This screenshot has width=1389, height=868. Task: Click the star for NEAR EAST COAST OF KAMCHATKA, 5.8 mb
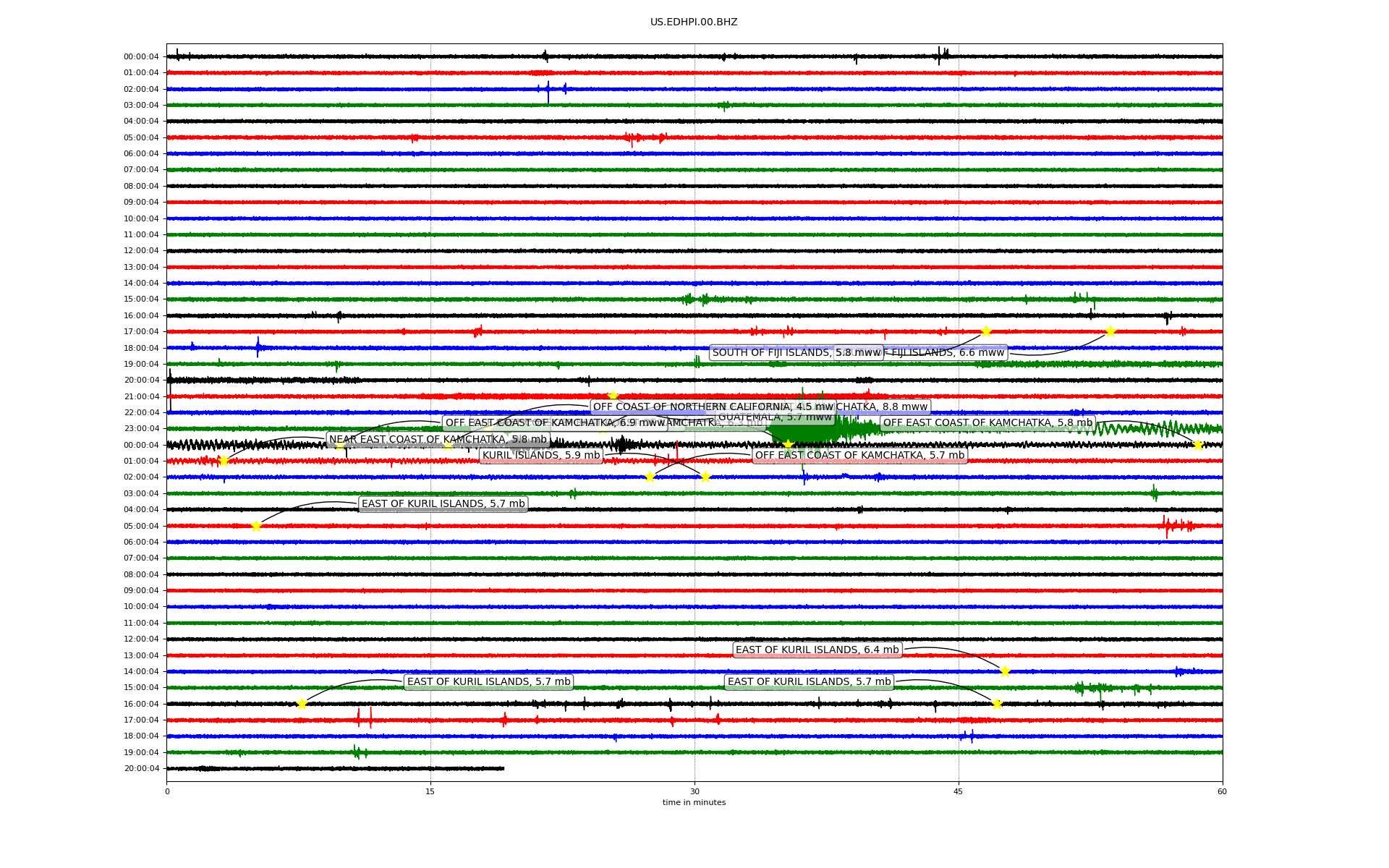coord(224,461)
